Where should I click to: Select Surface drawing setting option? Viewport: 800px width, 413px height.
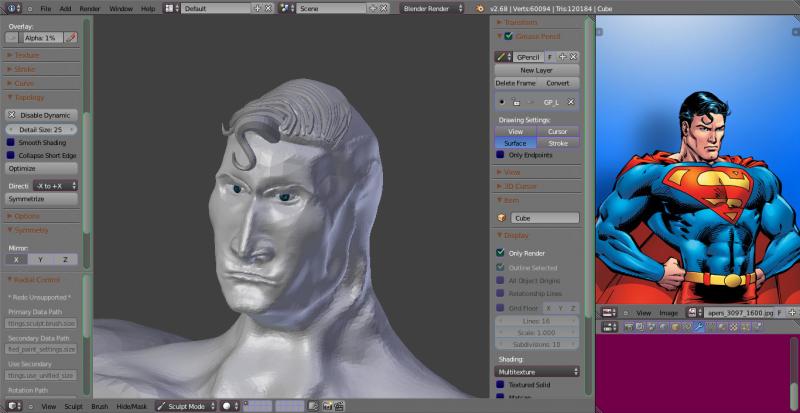(x=515, y=143)
